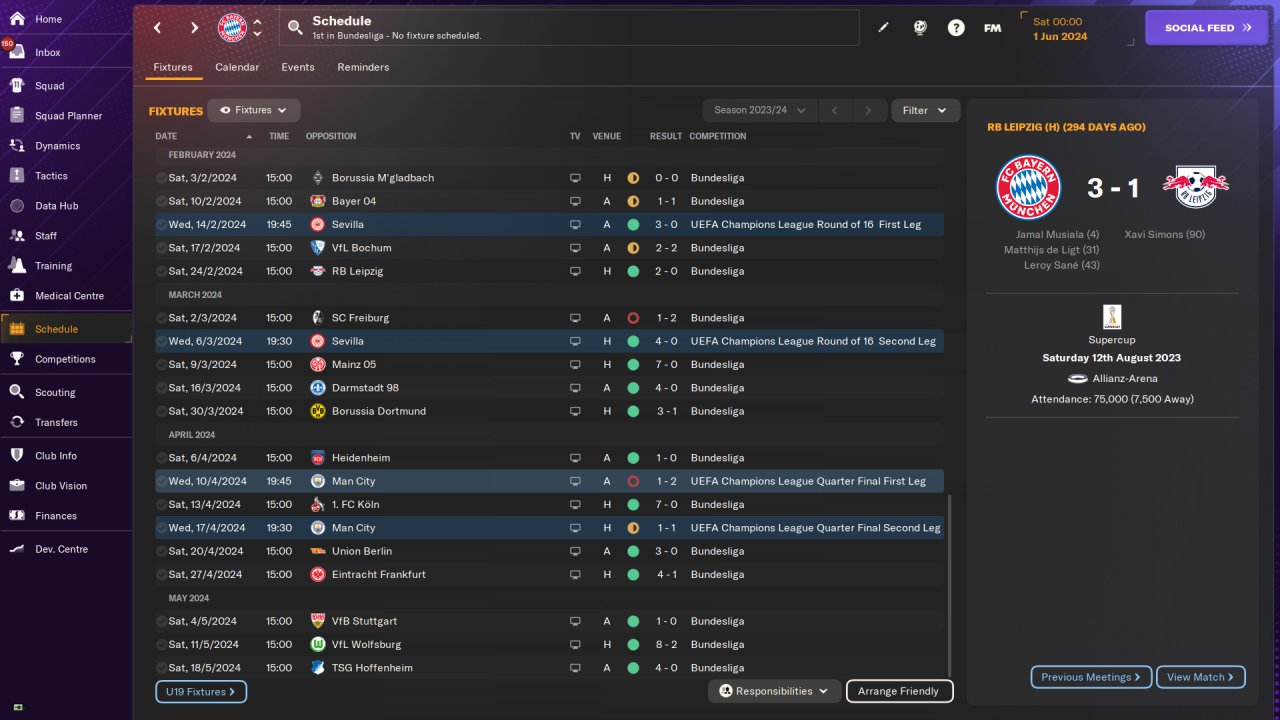Click the Arrange Friendly button
The width and height of the screenshot is (1280, 720).
pyautogui.click(x=899, y=691)
